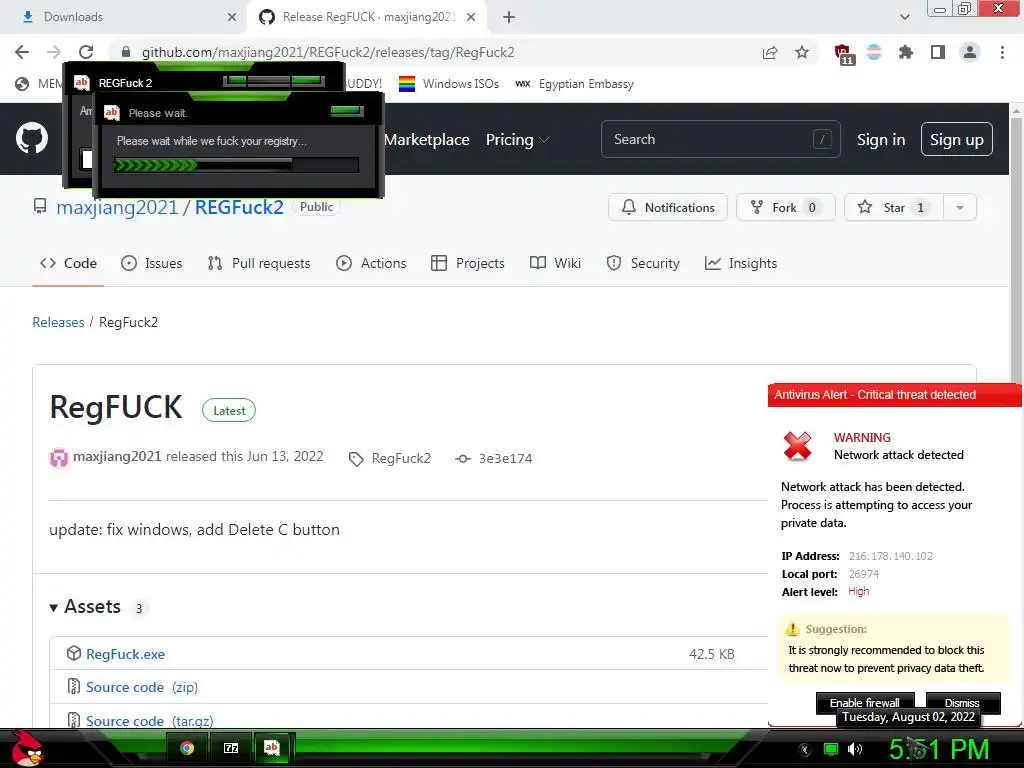Click the page scrollbar up arrow

tap(1016, 111)
